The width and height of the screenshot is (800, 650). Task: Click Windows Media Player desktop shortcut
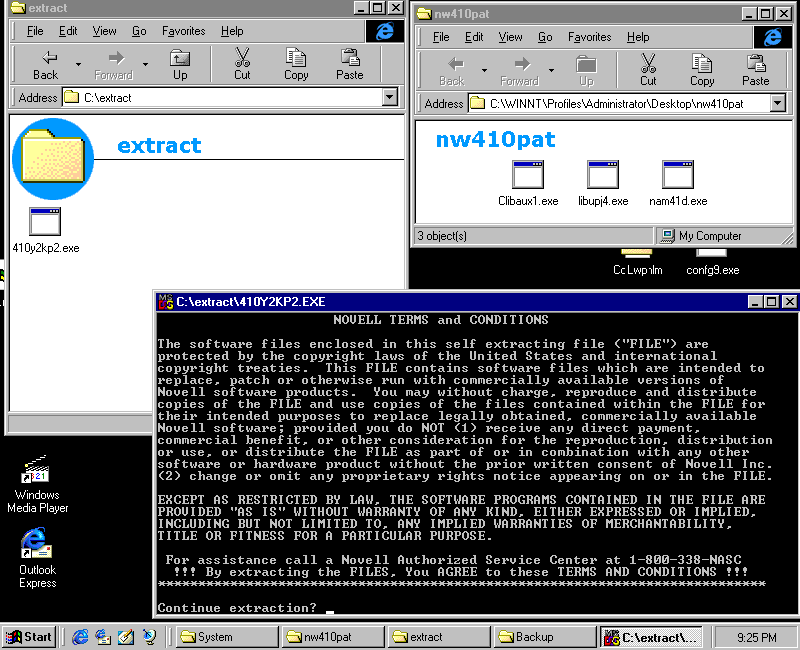click(x=37, y=484)
